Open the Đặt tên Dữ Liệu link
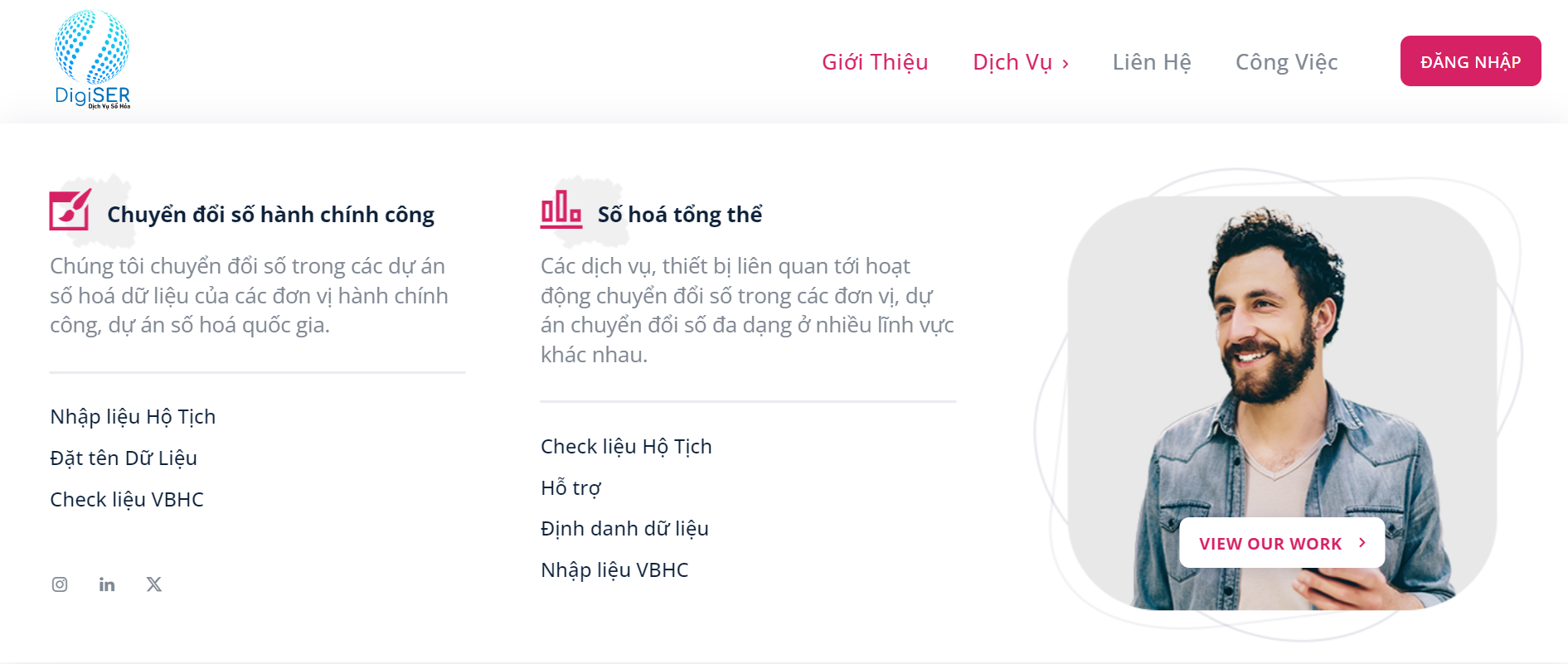 (124, 458)
